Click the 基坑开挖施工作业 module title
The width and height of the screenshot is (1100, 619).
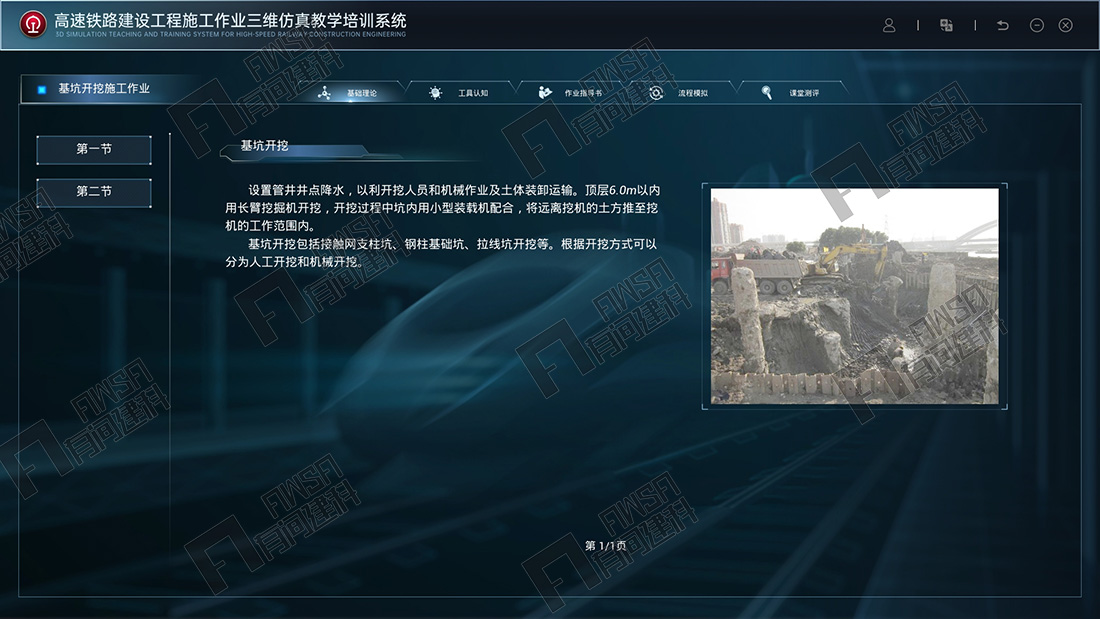point(104,88)
